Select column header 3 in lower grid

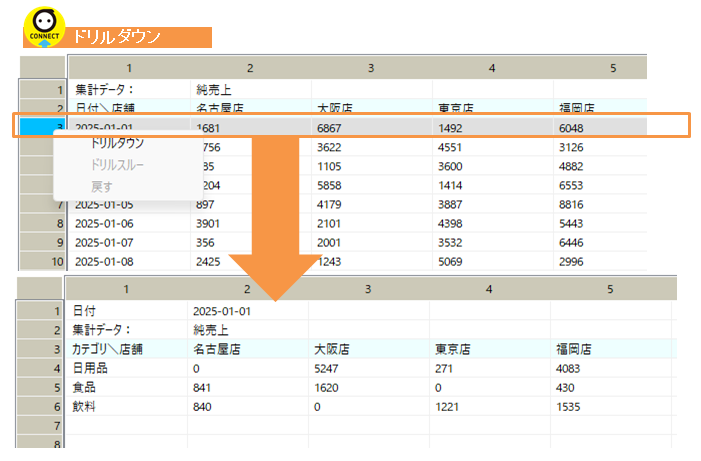tap(368, 289)
